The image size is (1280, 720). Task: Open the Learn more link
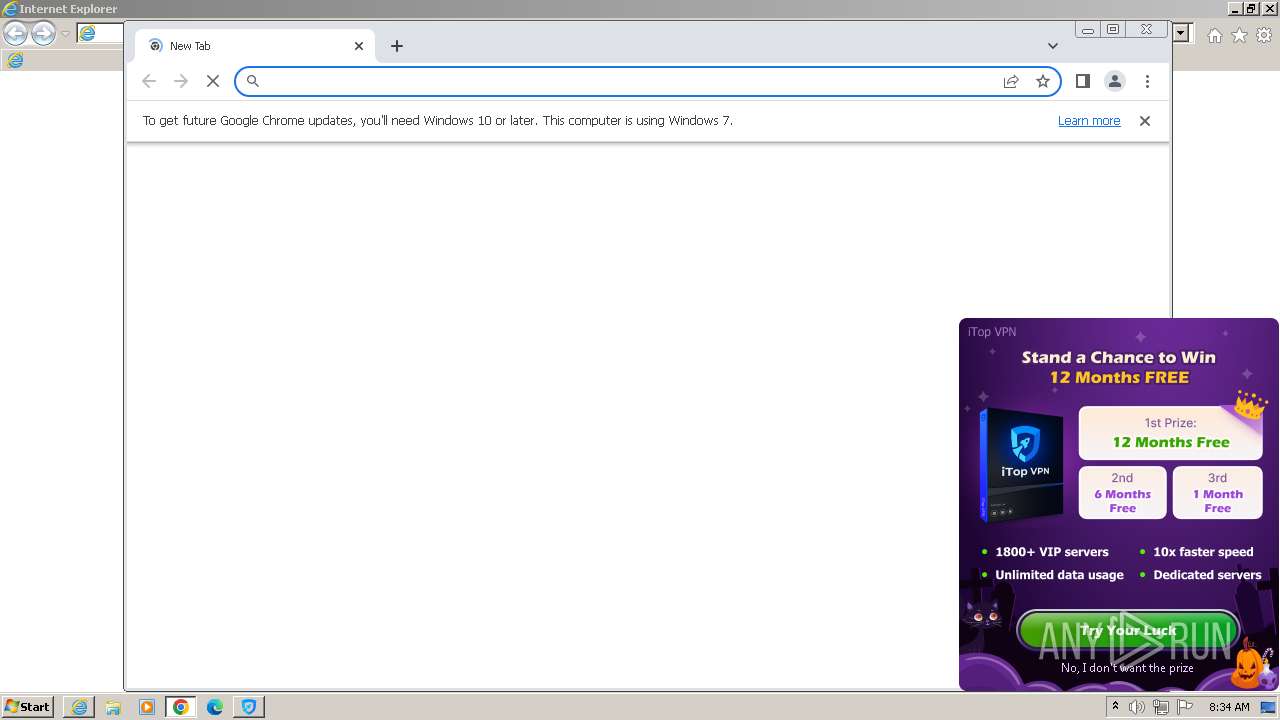point(1089,120)
